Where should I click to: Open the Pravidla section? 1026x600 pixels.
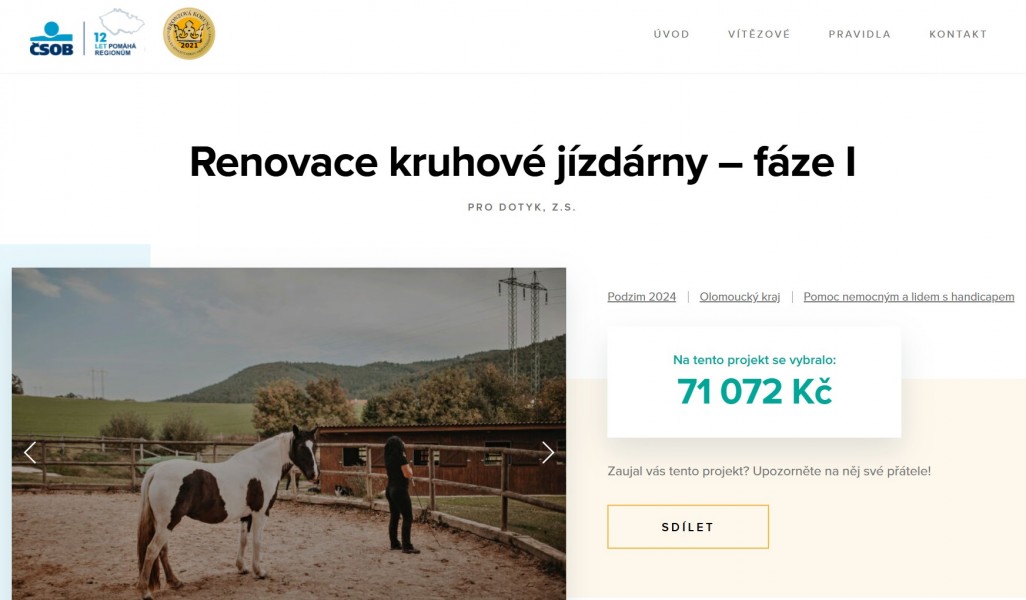click(860, 34)
